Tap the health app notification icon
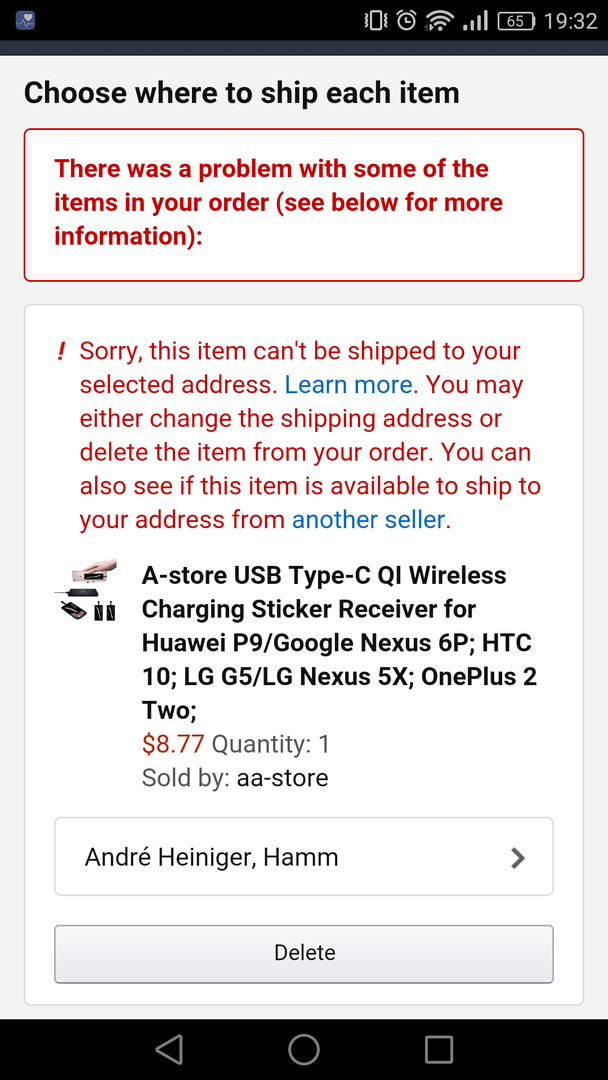The height and width of the screenshot is (1080, 608). (x=25, y=20)
